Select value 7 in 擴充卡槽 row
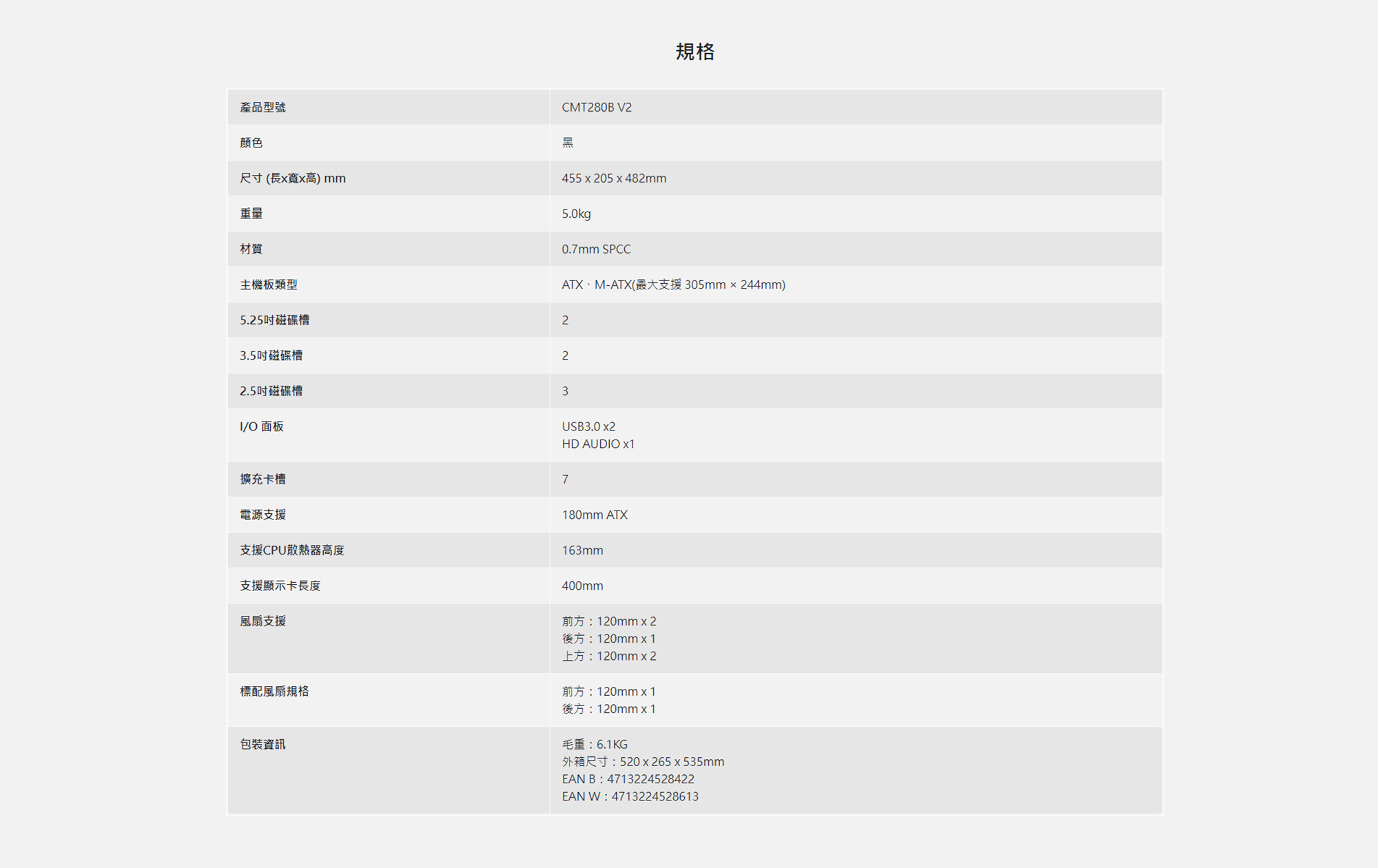The height and width of the screenshot is (868, 1378). tap(565, 479)
